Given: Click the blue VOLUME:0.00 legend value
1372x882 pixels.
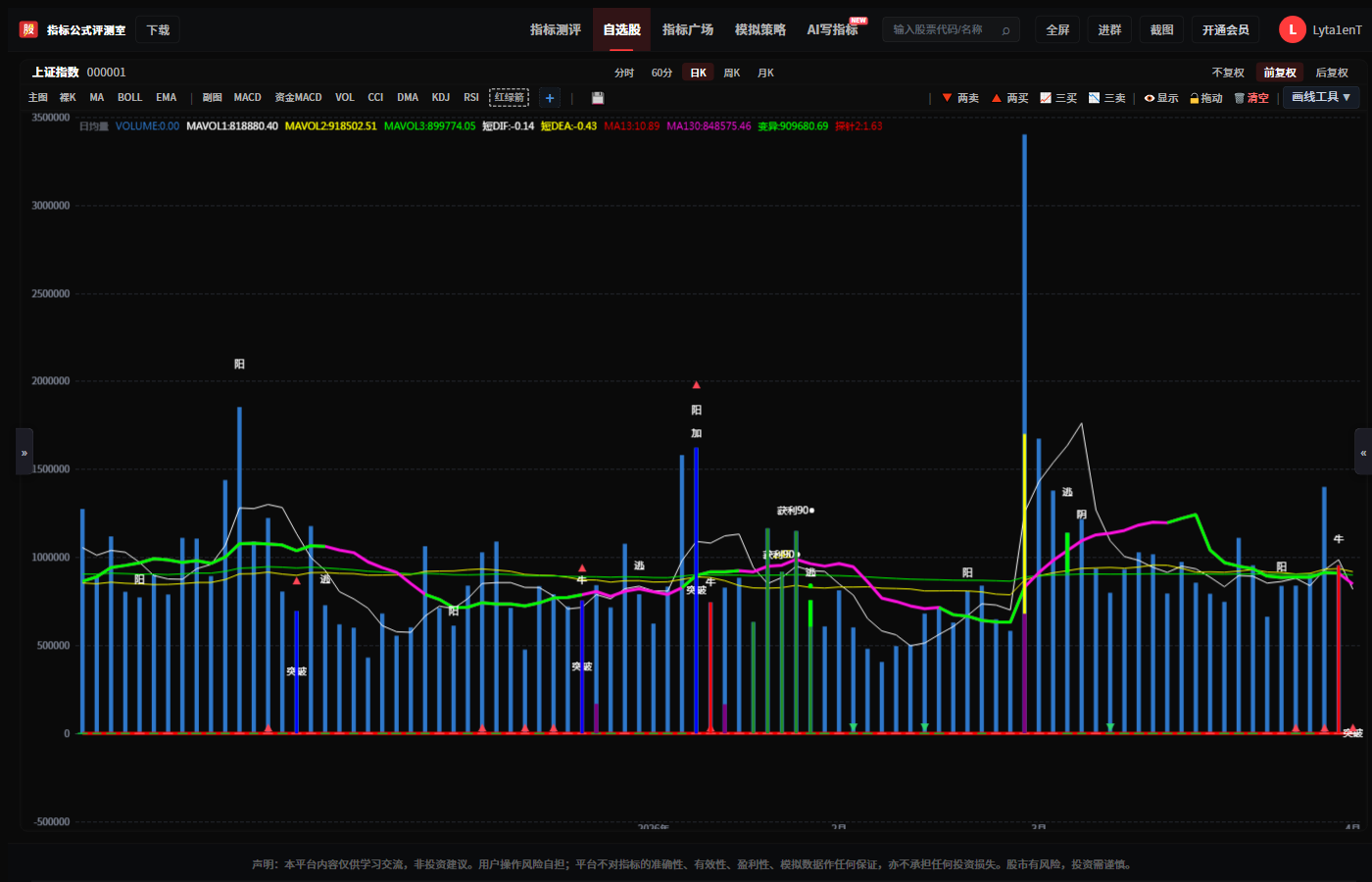Looking at the screenshot, I should coord(147,126).
